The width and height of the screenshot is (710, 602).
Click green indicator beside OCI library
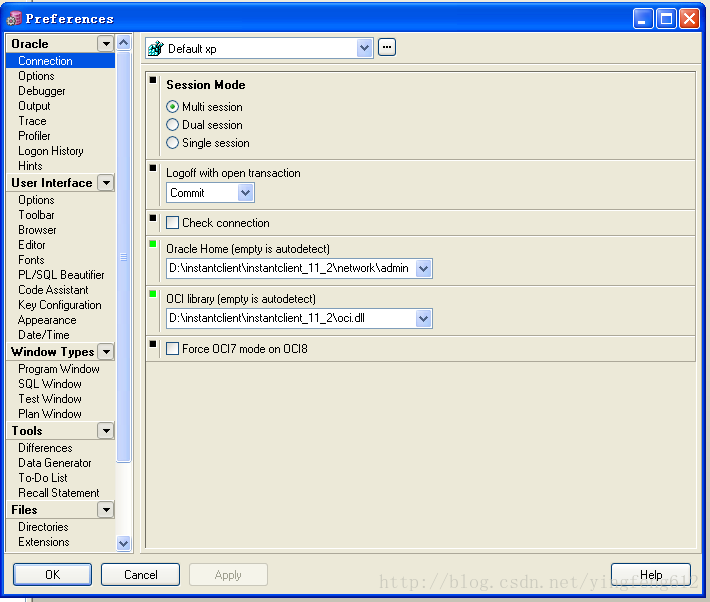(x=153, y=294)
